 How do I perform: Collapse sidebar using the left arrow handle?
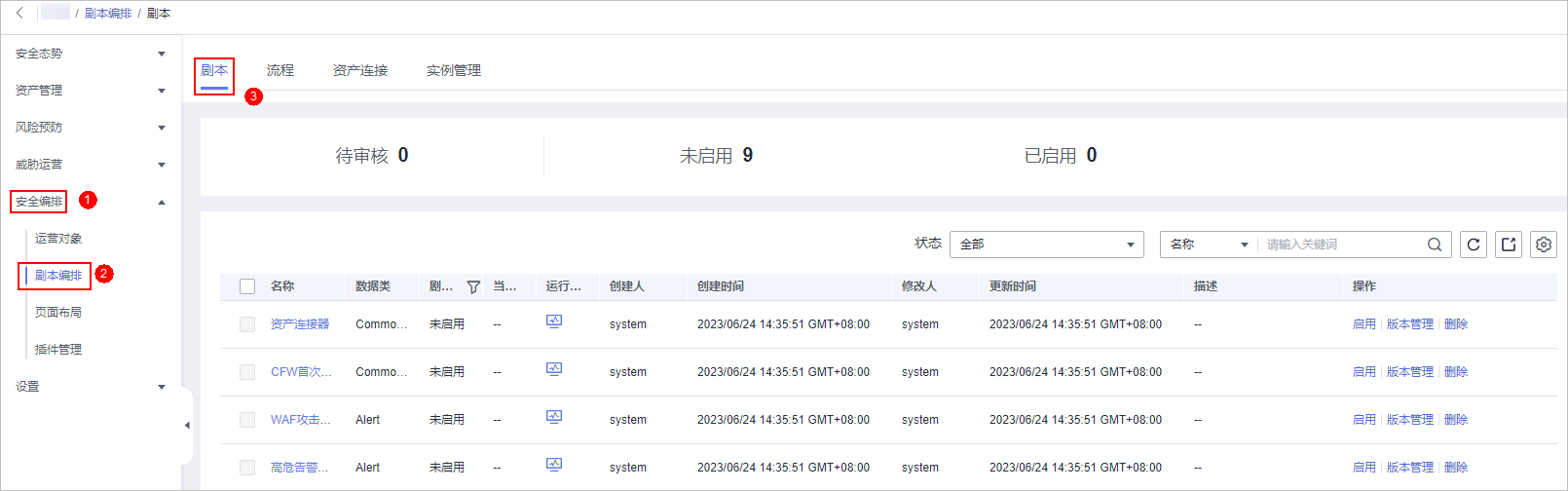(x=187, y=426)
